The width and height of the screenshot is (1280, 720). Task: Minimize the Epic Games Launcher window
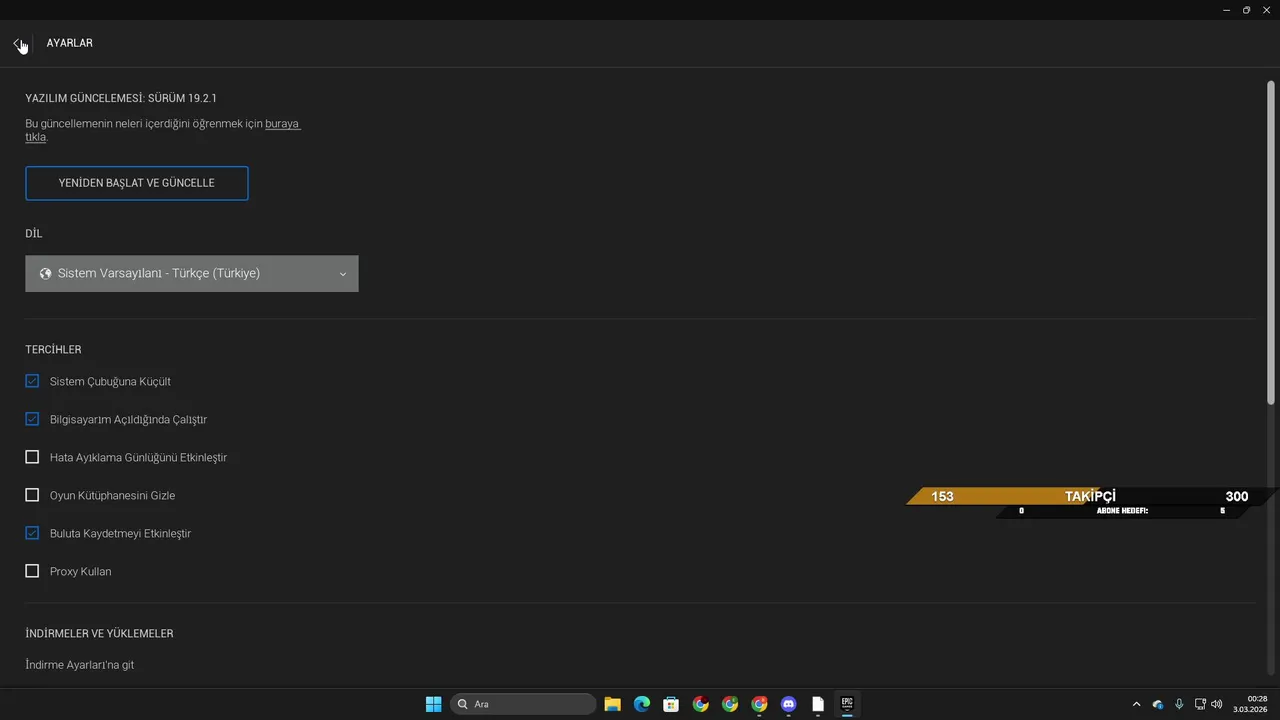[1227, 10]
